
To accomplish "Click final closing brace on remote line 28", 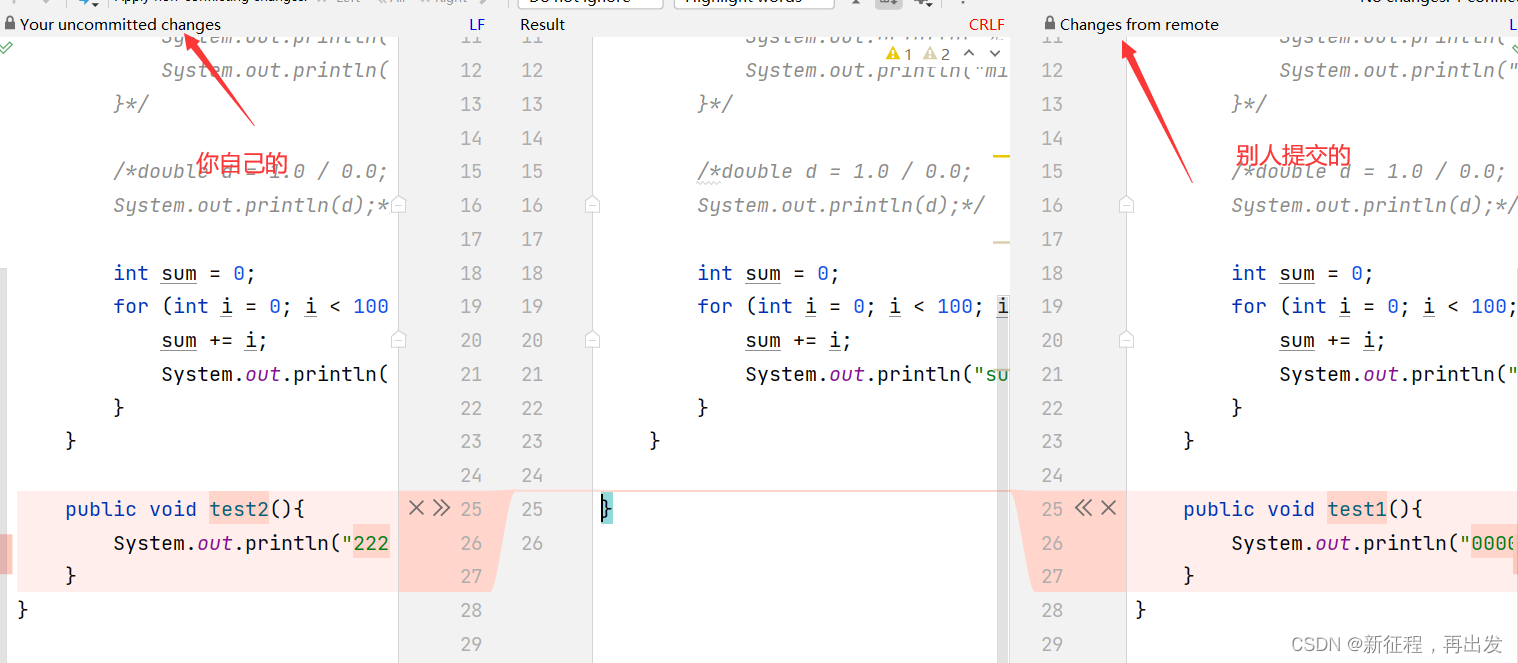I will 1141,610.
